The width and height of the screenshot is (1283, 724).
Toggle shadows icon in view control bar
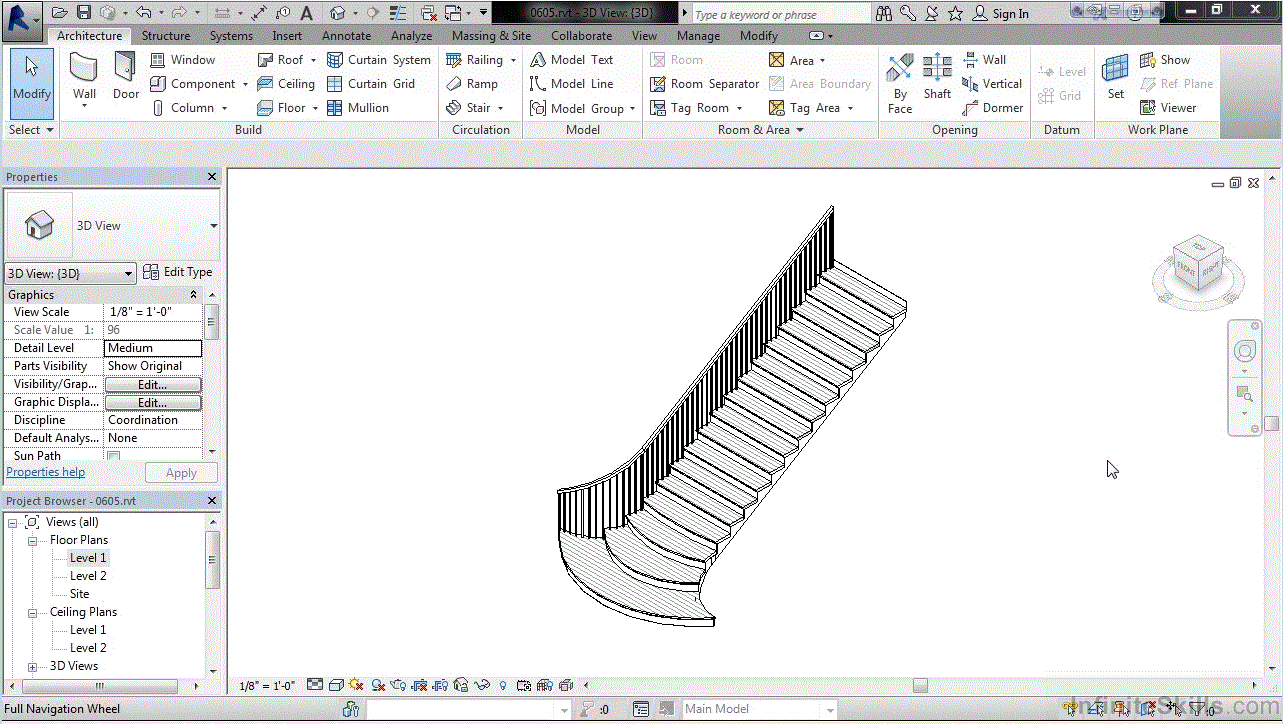click(x=378, y=685)
